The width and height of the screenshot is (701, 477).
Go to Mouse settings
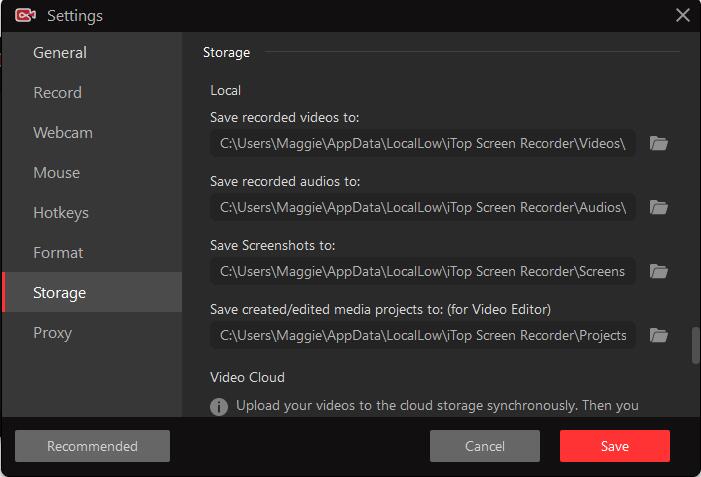coord(56,173)
